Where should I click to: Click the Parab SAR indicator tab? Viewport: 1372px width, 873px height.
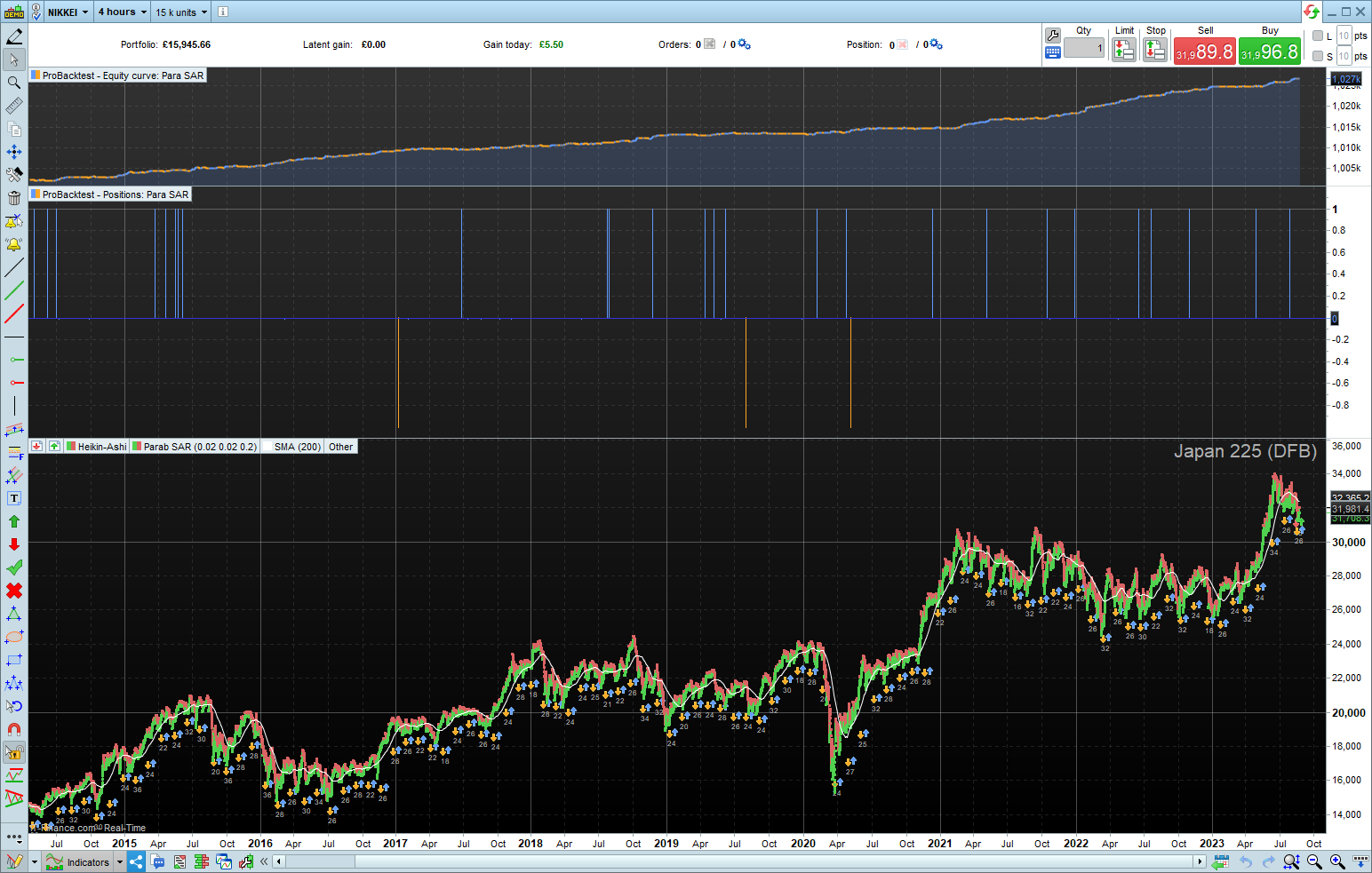pos(195,447)
